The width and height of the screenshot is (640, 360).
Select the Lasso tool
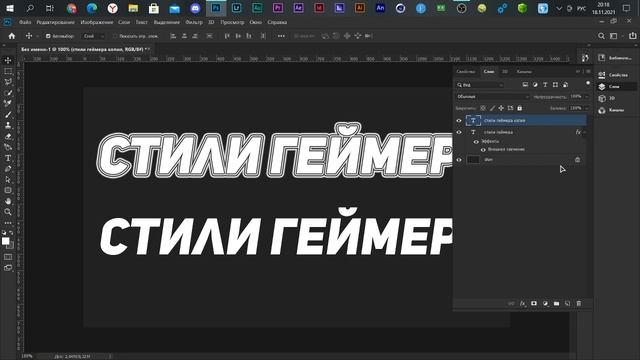[8, 82]
